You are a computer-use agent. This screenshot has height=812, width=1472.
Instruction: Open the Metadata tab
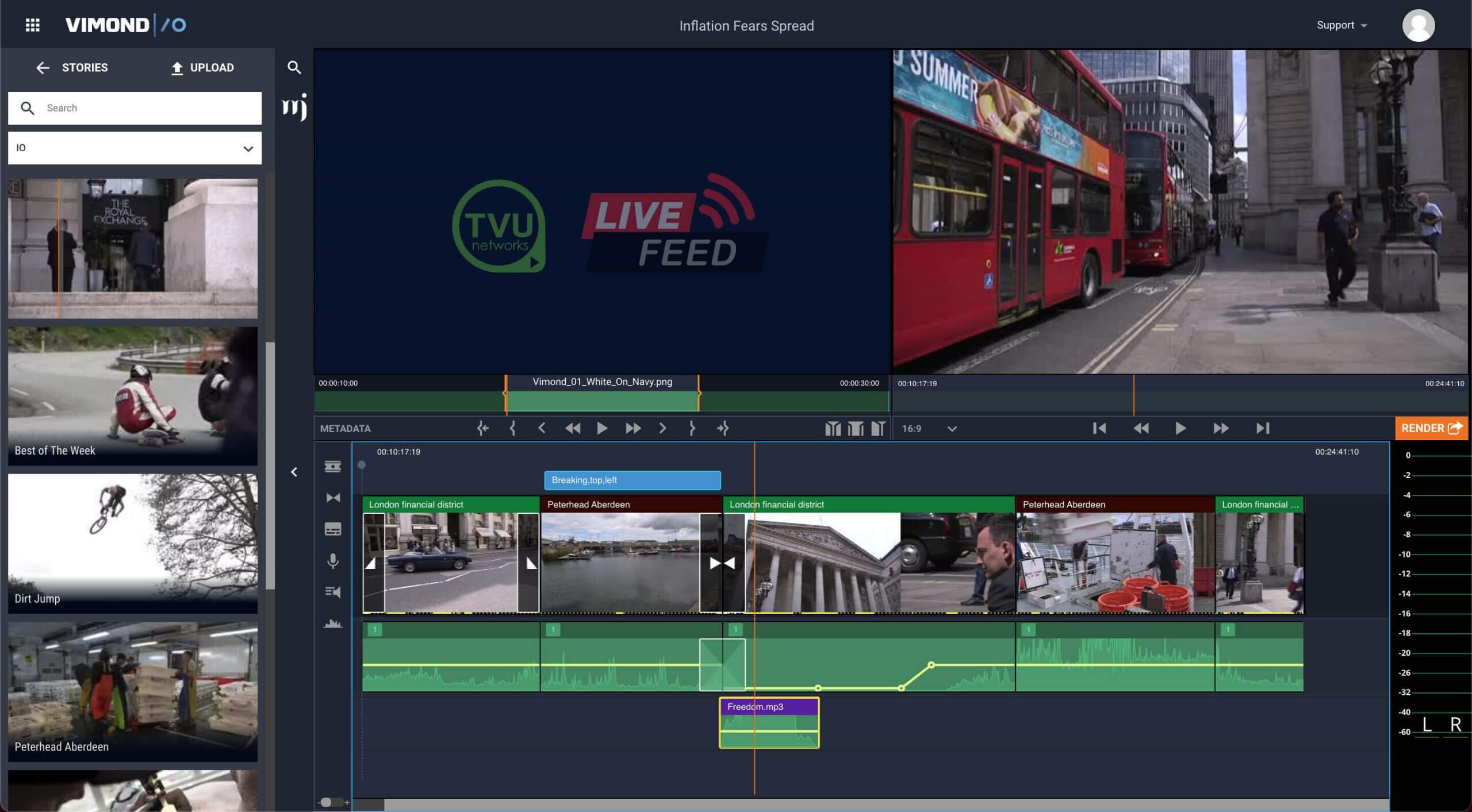pyautogui.click(x=345, y=429)
